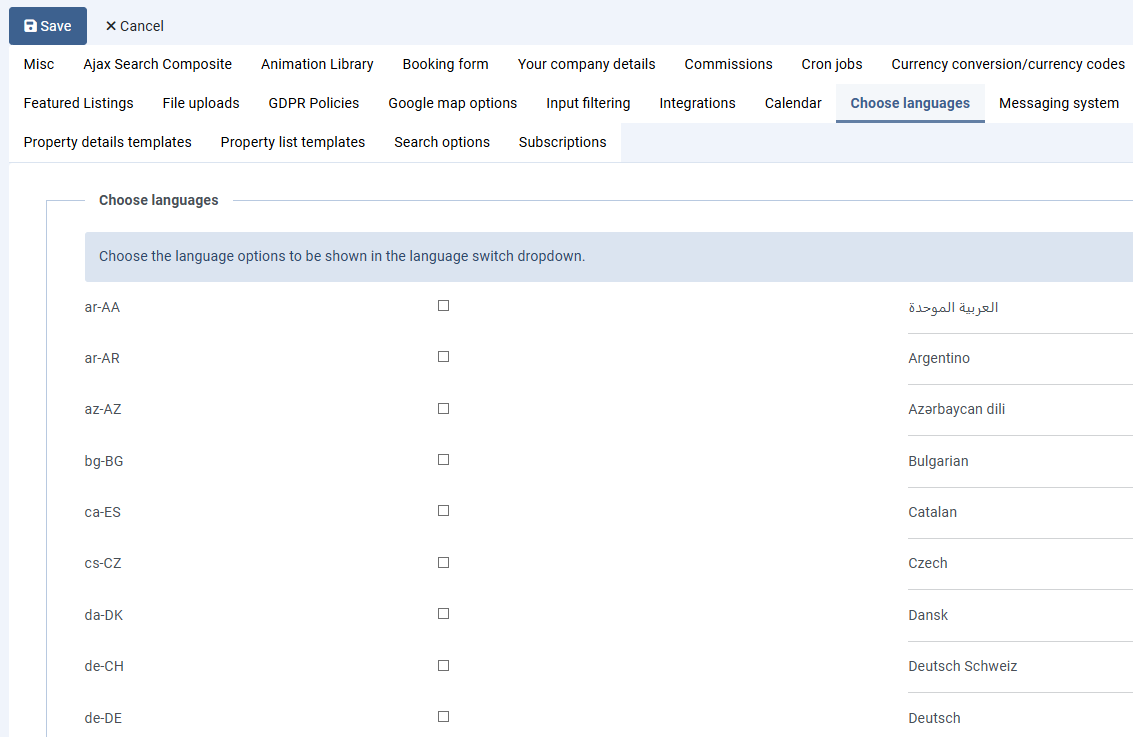Select the ca-ES Catalan checkbox
Screen dimensions: 1133x737
(x=443, y=511)
